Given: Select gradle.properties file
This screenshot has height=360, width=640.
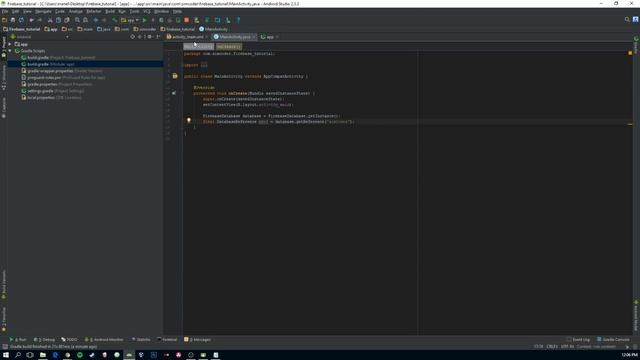Looking at the screenshot, I should (x=57, y=84).
